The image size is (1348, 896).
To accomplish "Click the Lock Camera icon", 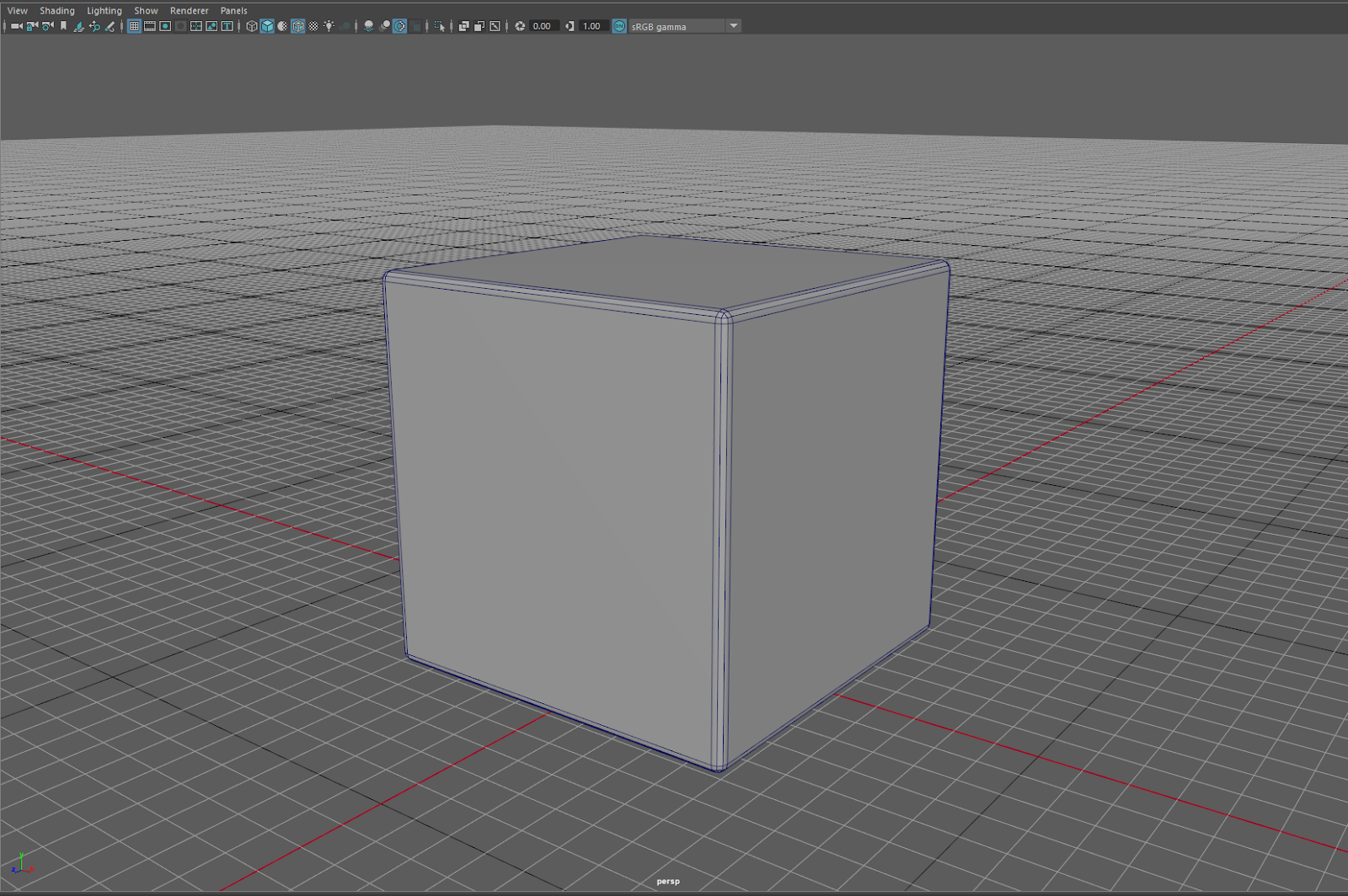I will [x=32, y=26].
